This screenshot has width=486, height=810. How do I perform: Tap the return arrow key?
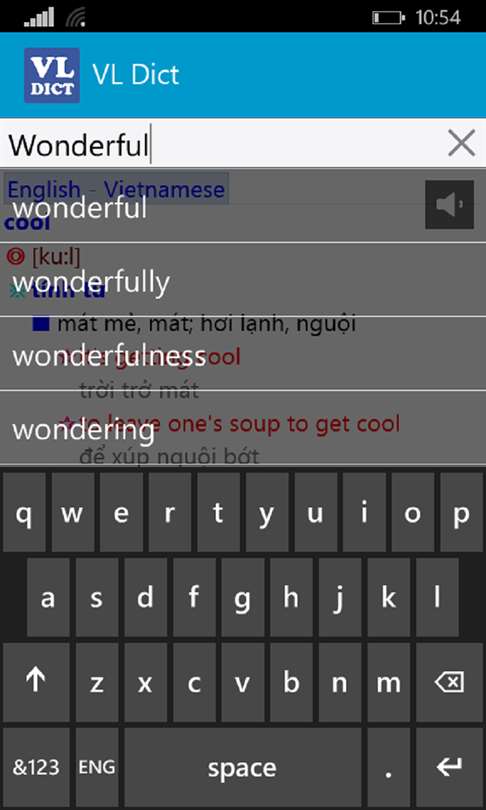coord(449,768)
